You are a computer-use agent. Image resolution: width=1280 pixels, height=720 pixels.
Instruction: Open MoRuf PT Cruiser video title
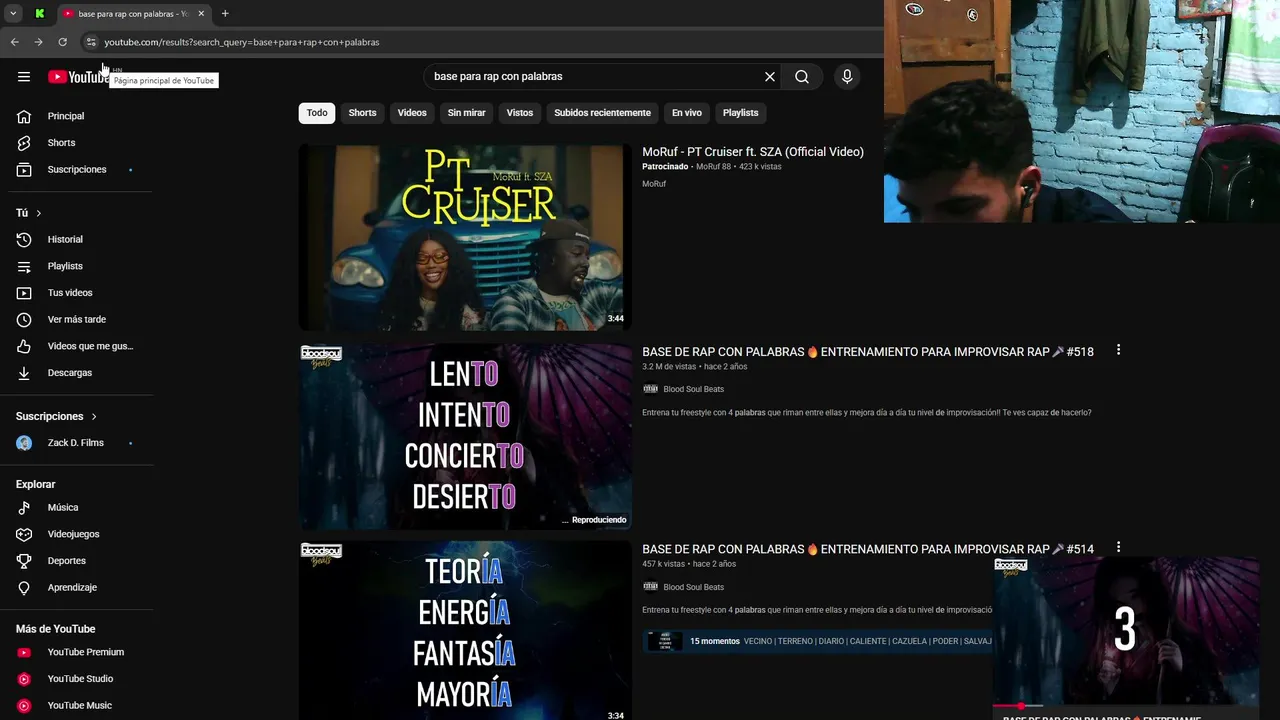click(x=753, y=152)
